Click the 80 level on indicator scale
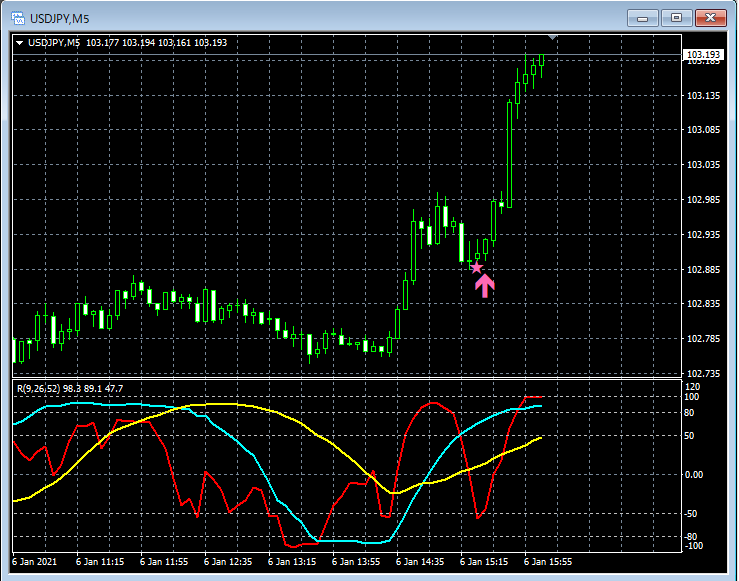Image resolution: width=739 pixels, height=581 pixels. tap(690, 410)
